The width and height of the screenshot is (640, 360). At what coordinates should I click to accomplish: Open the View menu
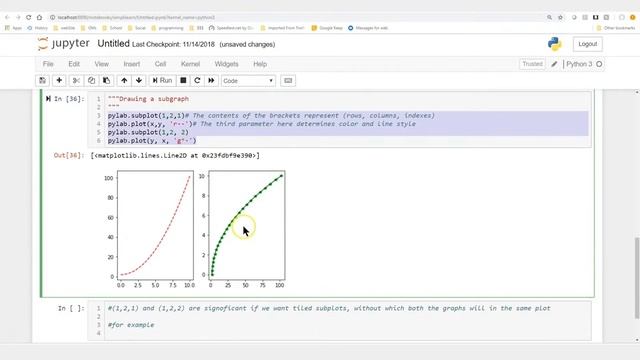click(x=102, y=64)
